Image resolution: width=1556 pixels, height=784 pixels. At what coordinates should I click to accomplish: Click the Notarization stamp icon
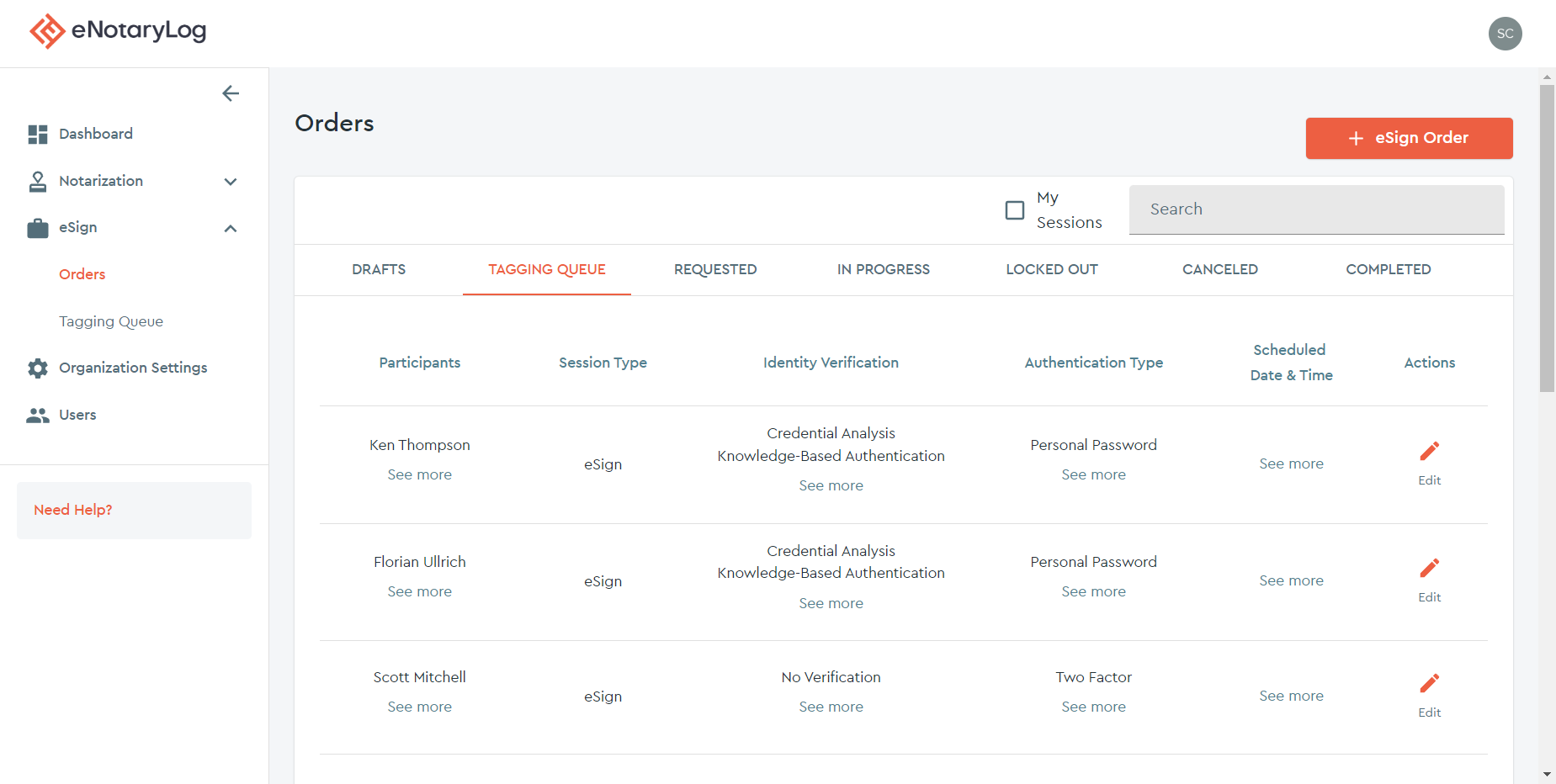(38, 182)
